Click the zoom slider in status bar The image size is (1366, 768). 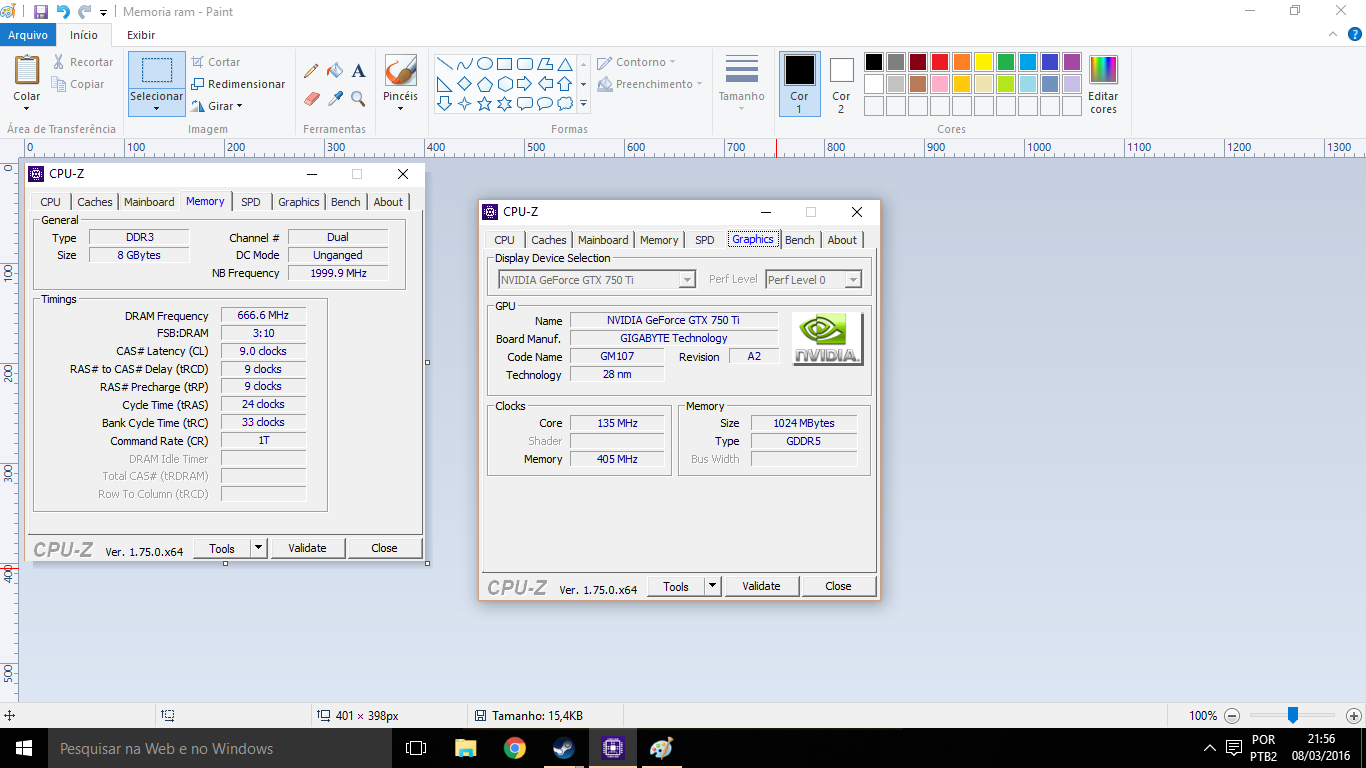click(x=1292, y=715)
